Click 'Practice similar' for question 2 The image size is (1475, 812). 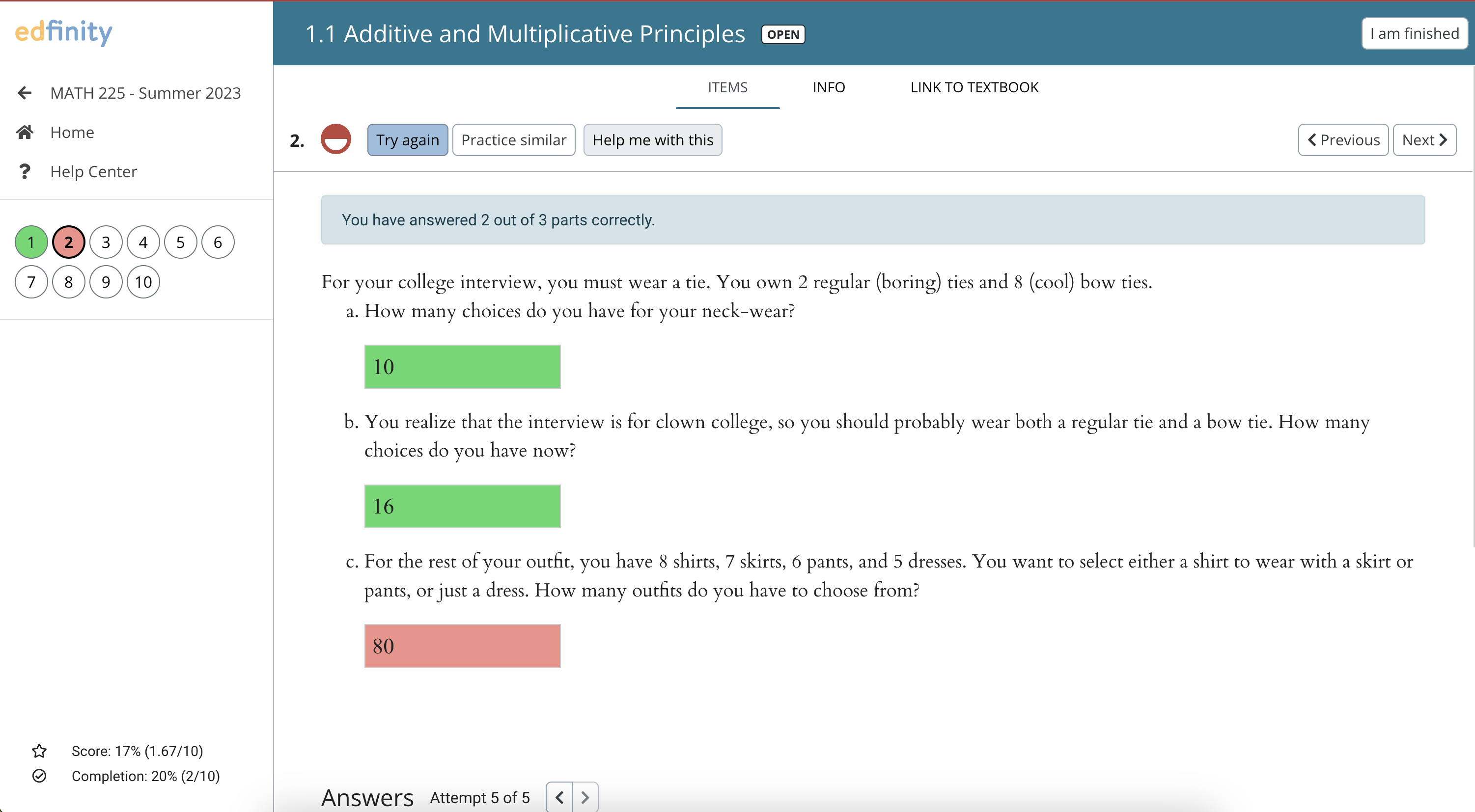[x=513, y=140]
